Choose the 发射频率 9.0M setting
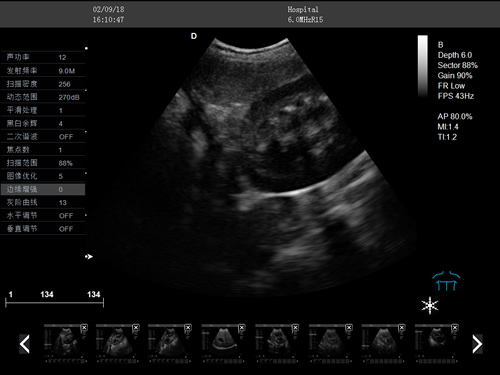Screen dimensions: 500x375 coord(43,71)
